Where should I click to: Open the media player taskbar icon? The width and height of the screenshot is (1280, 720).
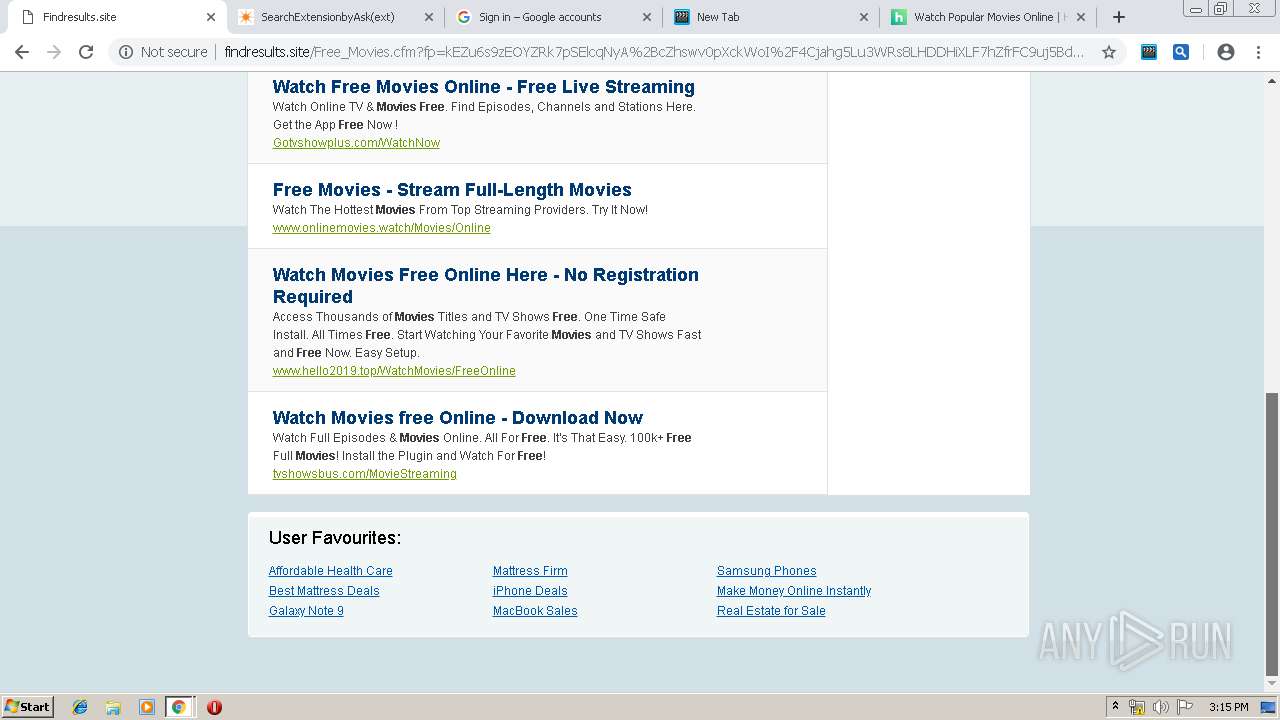click(x=146, y=707)
